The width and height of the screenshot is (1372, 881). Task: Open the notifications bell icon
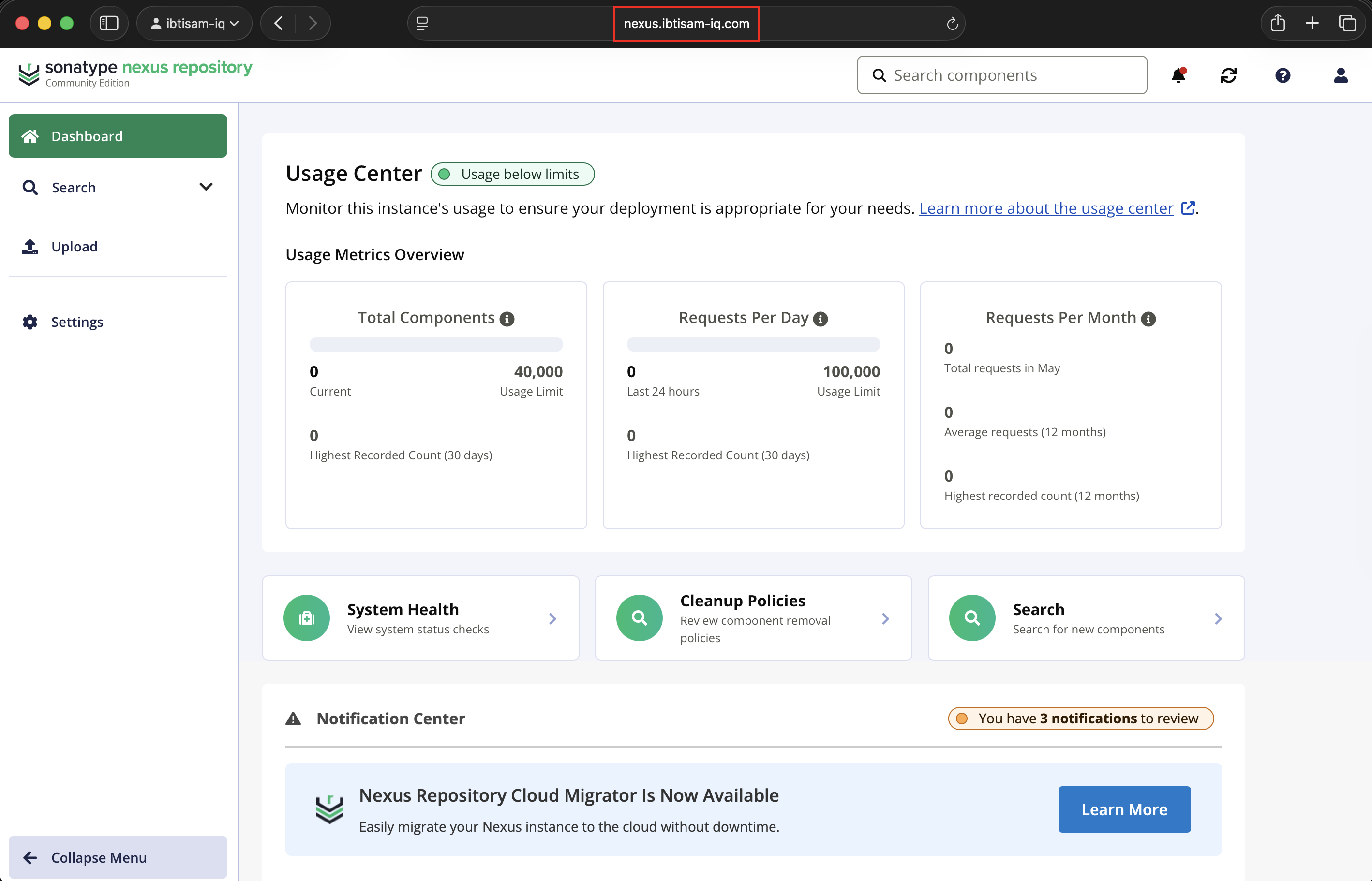[x=1178, y=75]
